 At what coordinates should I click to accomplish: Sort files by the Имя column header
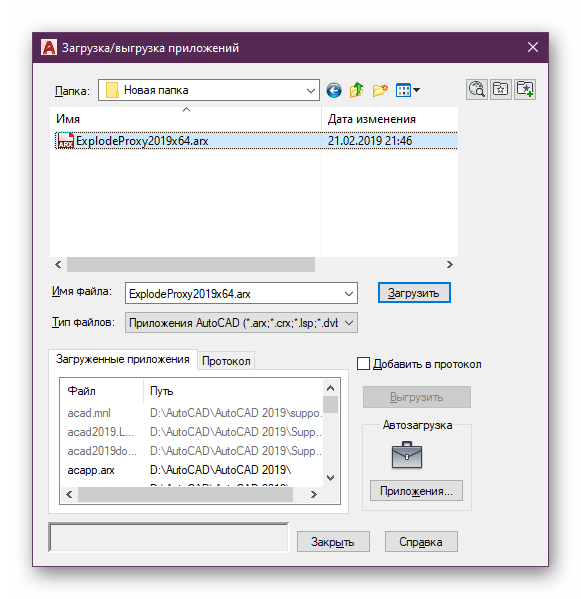click(x=186, y=119)
